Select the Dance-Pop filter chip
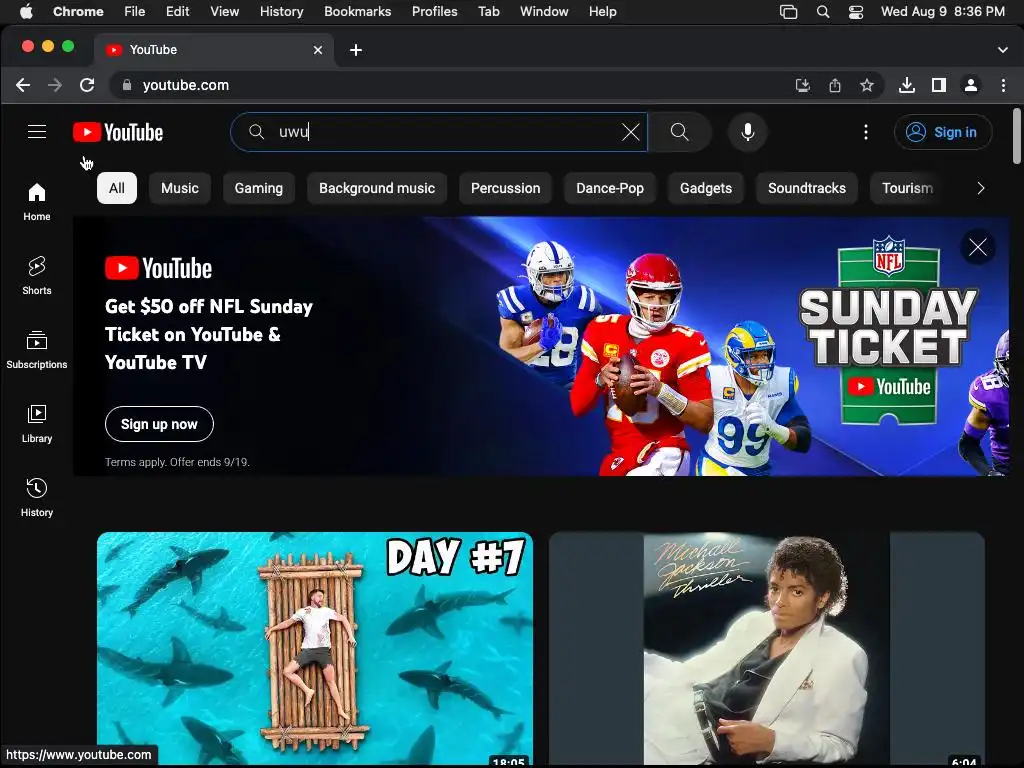The height and width of the screenshot is (768, 1024). [610, 188]
